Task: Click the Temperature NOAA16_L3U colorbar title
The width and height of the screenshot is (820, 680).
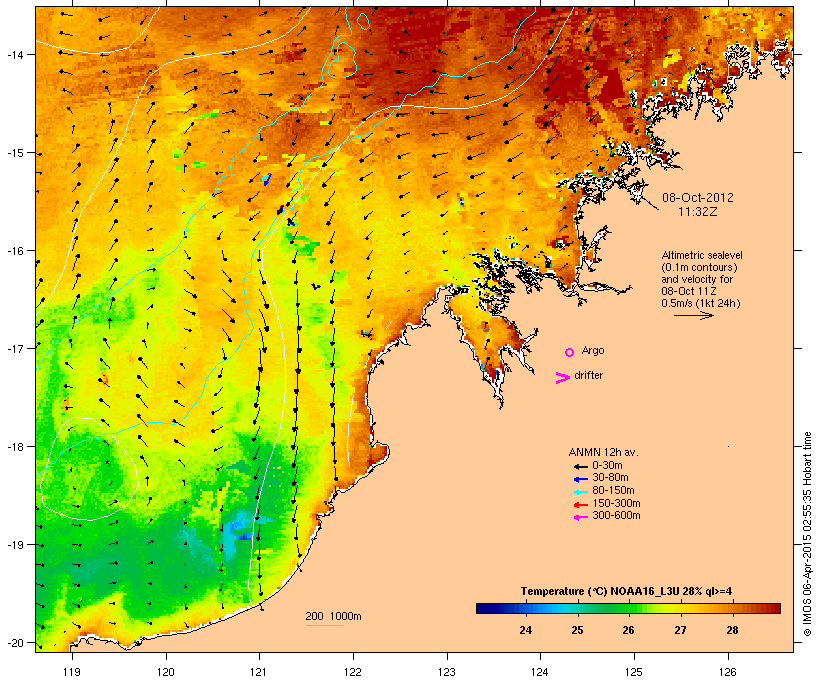Action: 626,592
